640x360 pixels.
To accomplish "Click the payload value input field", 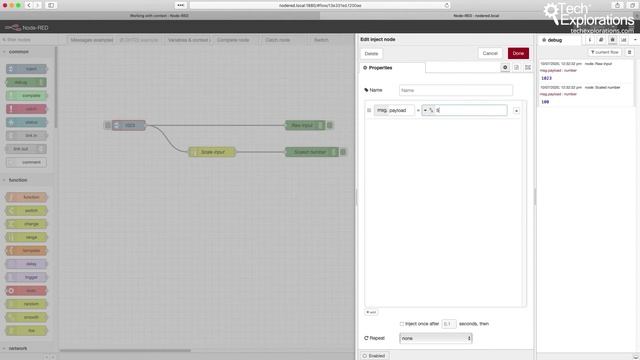I will coord(471,110).
